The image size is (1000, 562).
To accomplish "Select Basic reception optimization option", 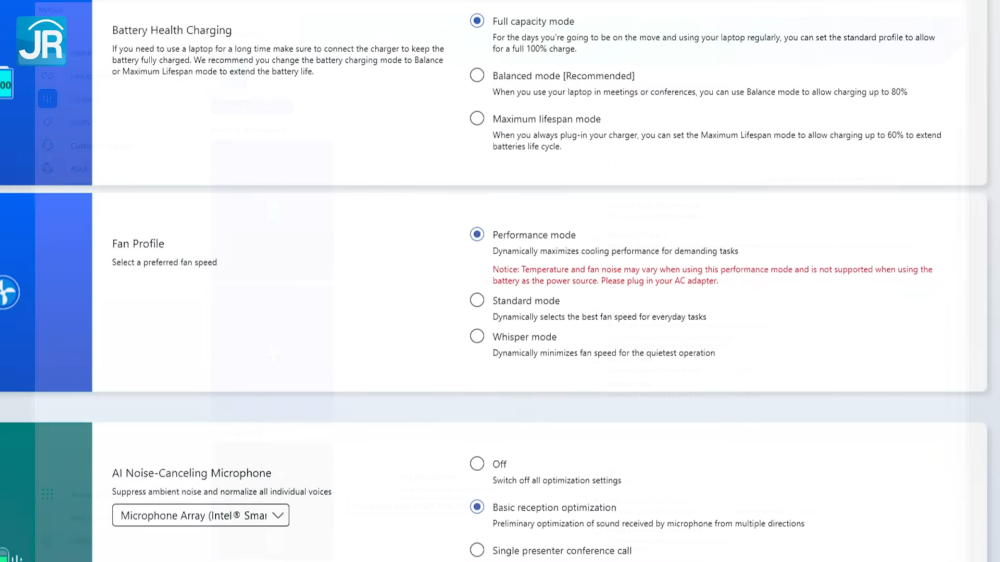I will 477,507.
